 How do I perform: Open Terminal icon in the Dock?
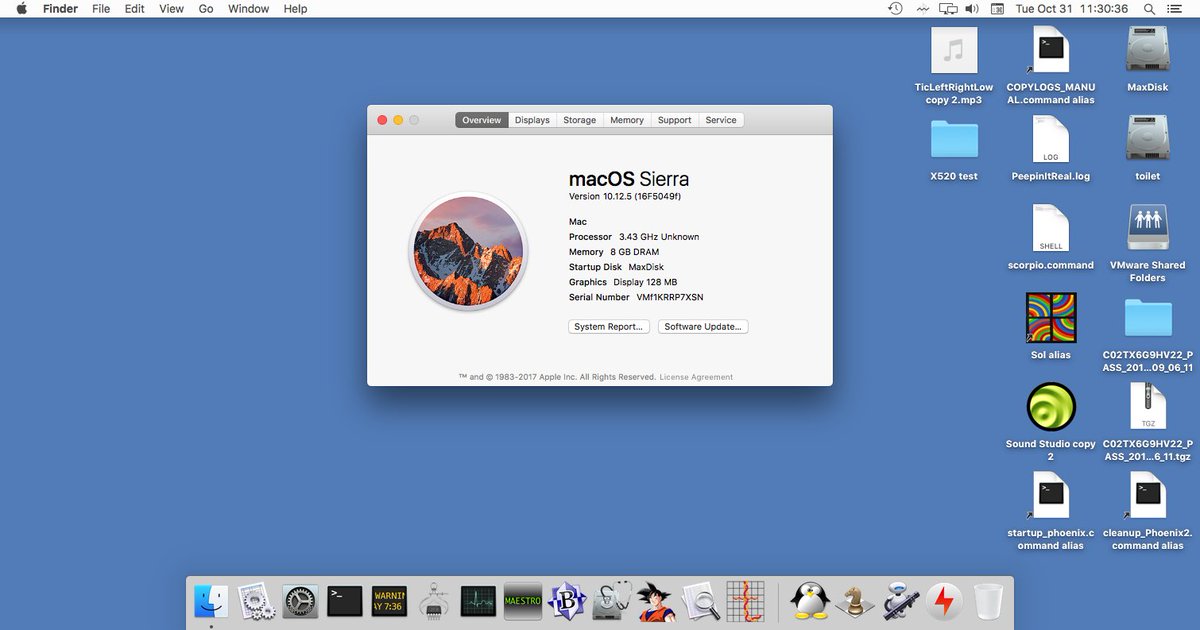pos(345,601)
